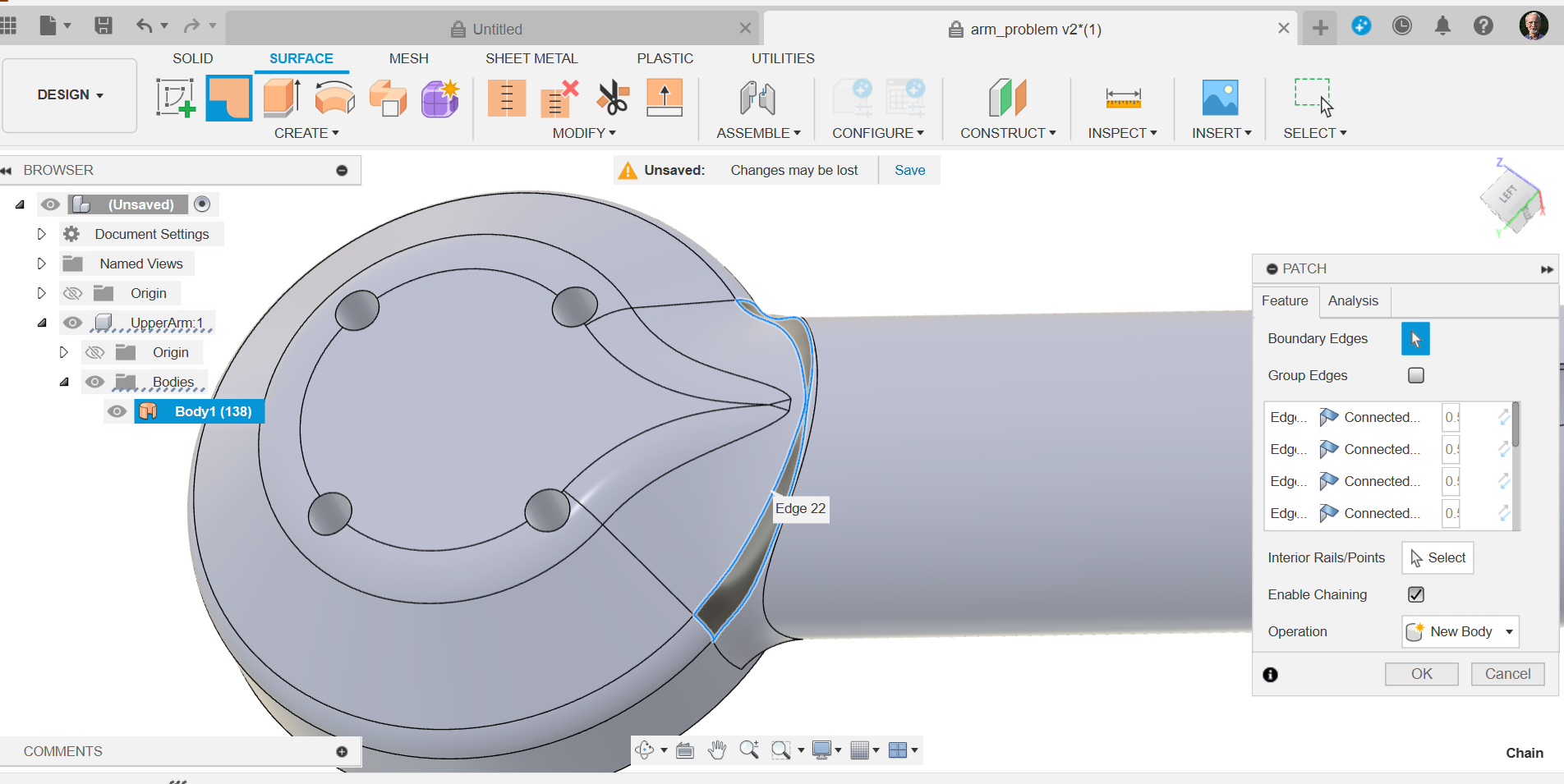Screen dimensions: 1564x784
Task: Click the surface Sweep tool
Action: point(388,98)
